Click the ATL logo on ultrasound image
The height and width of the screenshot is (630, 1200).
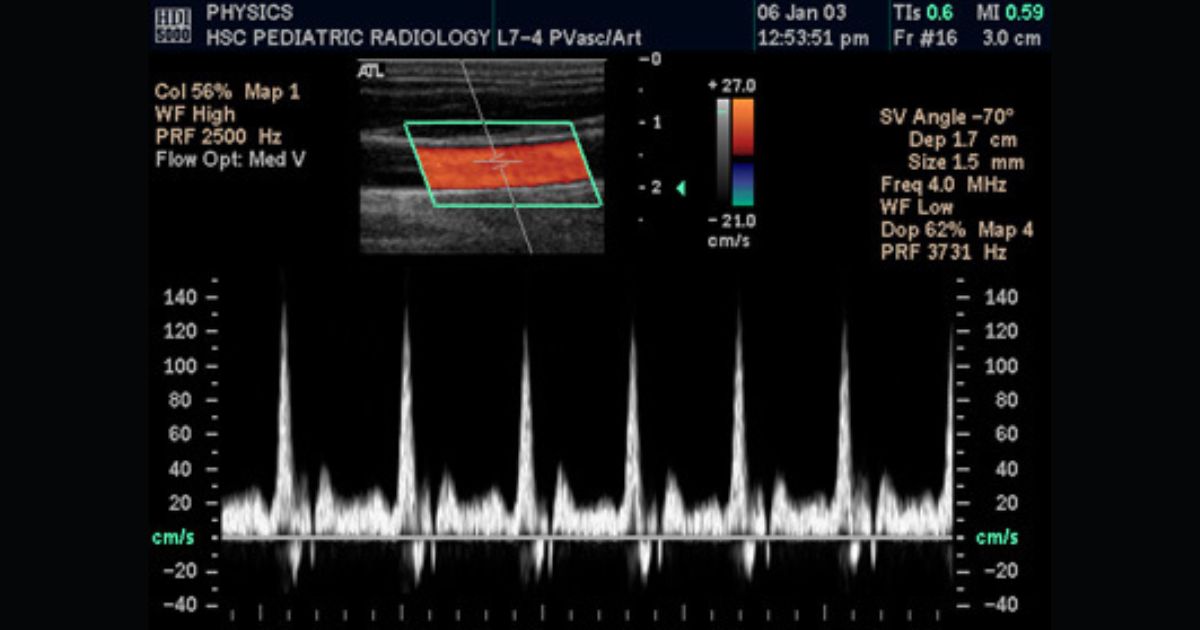(x=371, y=71)
